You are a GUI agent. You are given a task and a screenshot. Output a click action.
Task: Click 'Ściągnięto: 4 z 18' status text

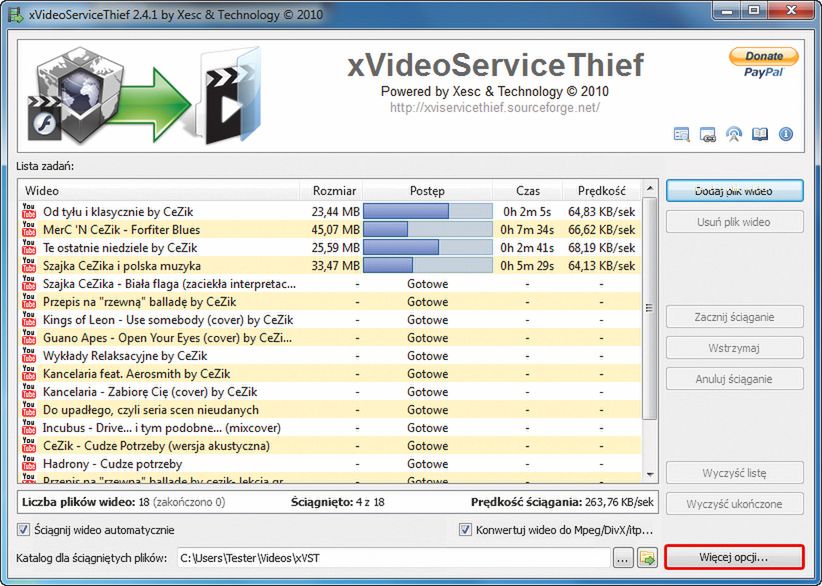338,502
